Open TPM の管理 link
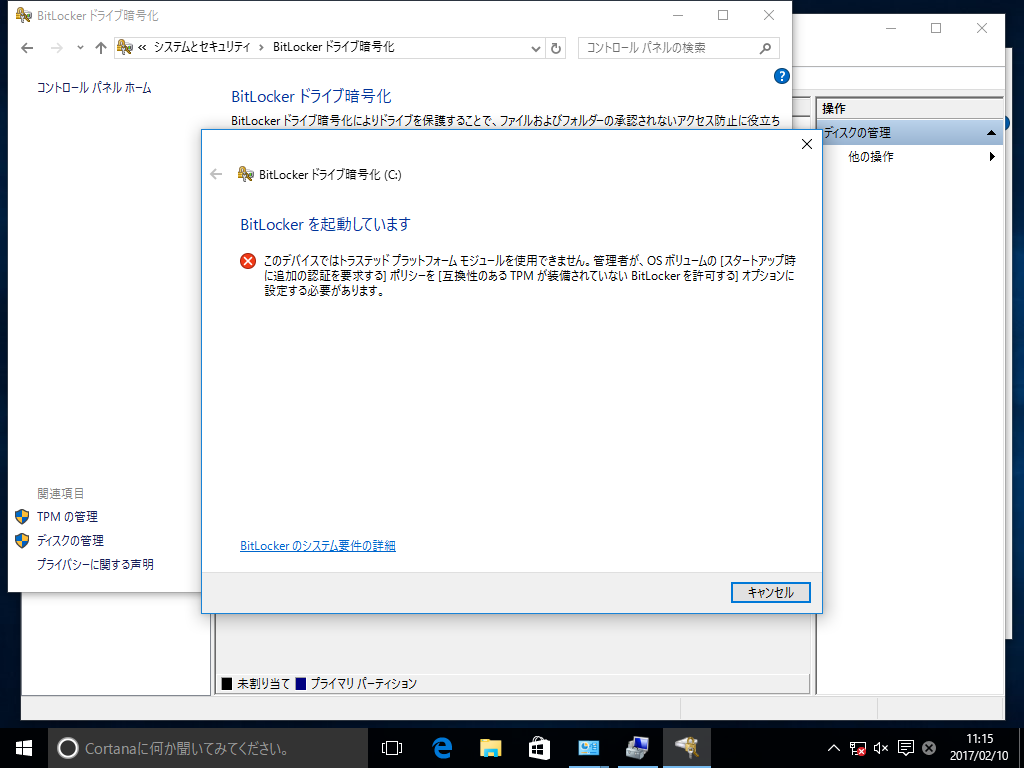Viewport: 1024px width, 768px height. (x=67, y=517)
